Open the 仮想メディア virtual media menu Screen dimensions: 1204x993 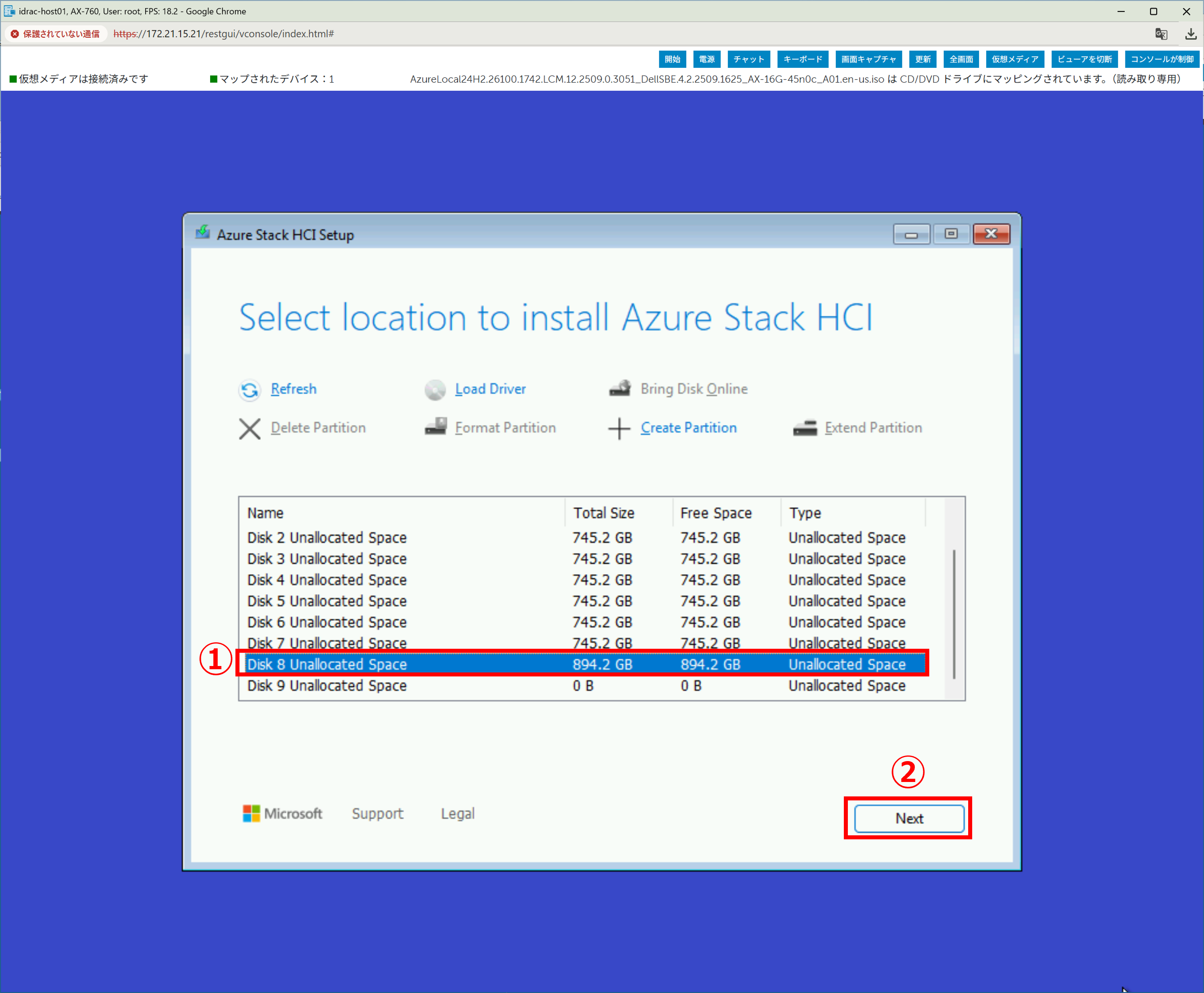1015,59
